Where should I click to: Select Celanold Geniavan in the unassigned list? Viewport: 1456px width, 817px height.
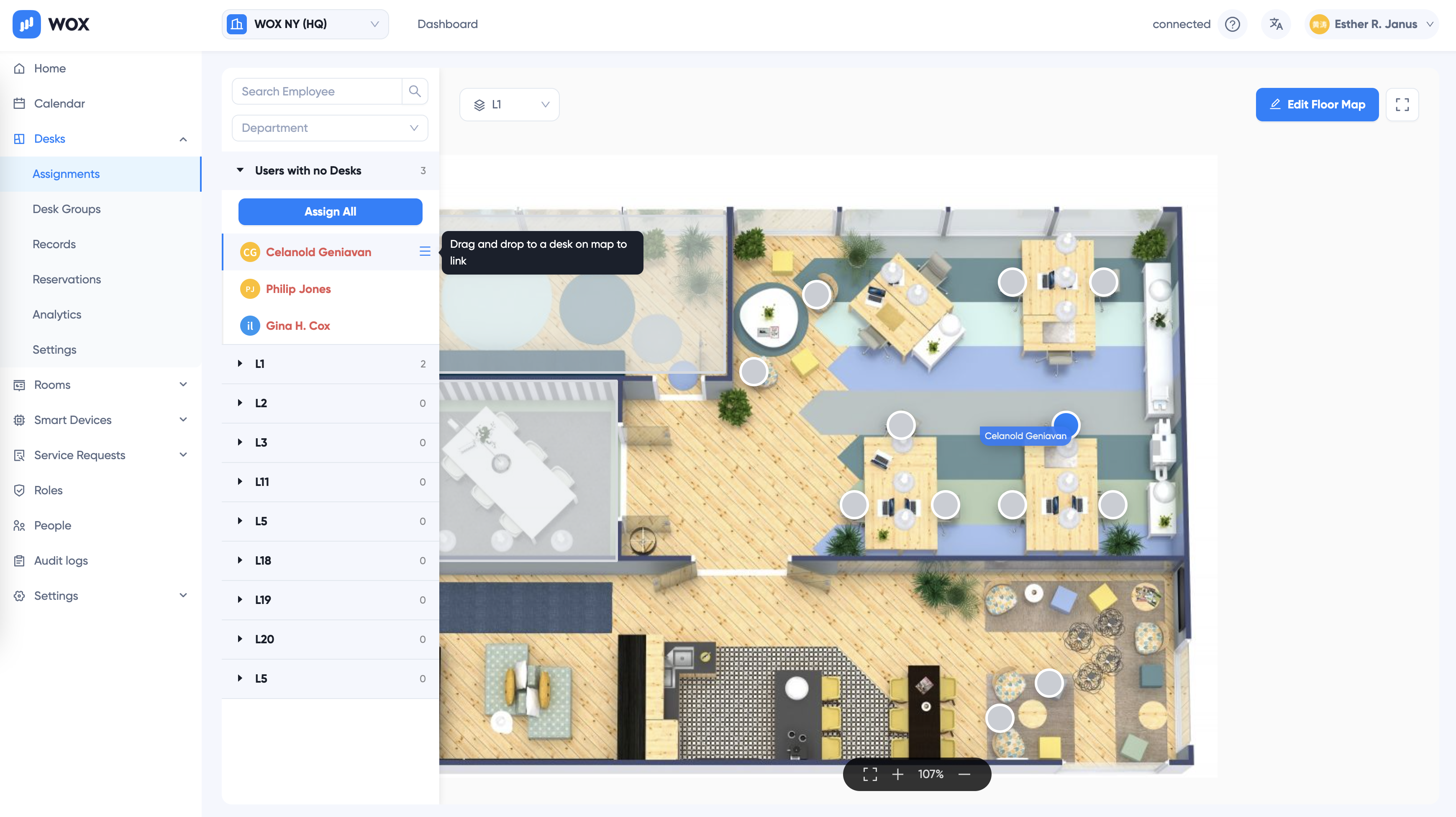tap(331, 252)
